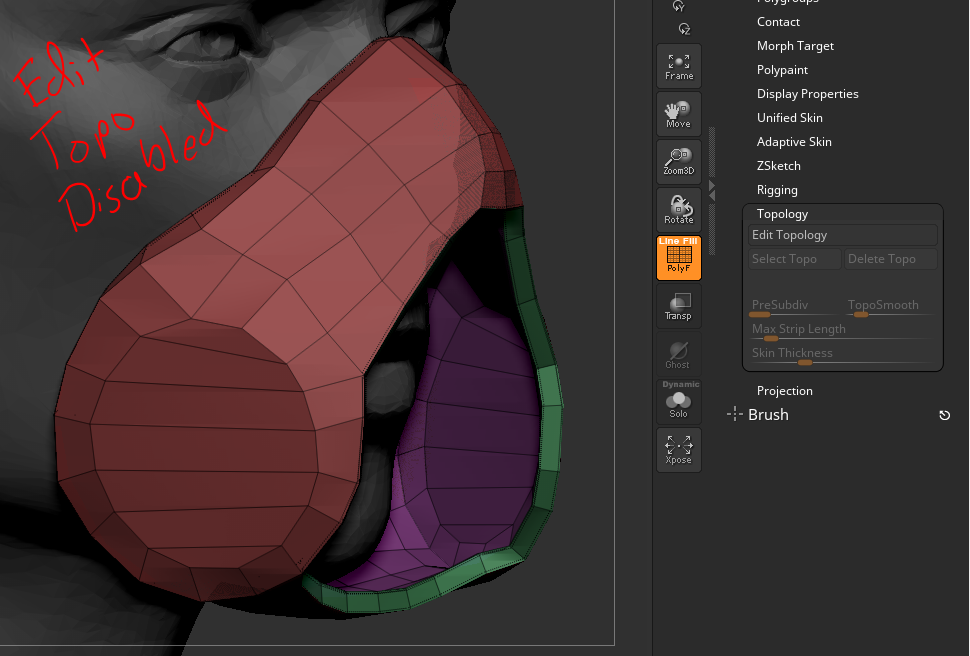Click the Dynamic label above Solo
This screenshot has width=970, height=656.
coord(680,384)
